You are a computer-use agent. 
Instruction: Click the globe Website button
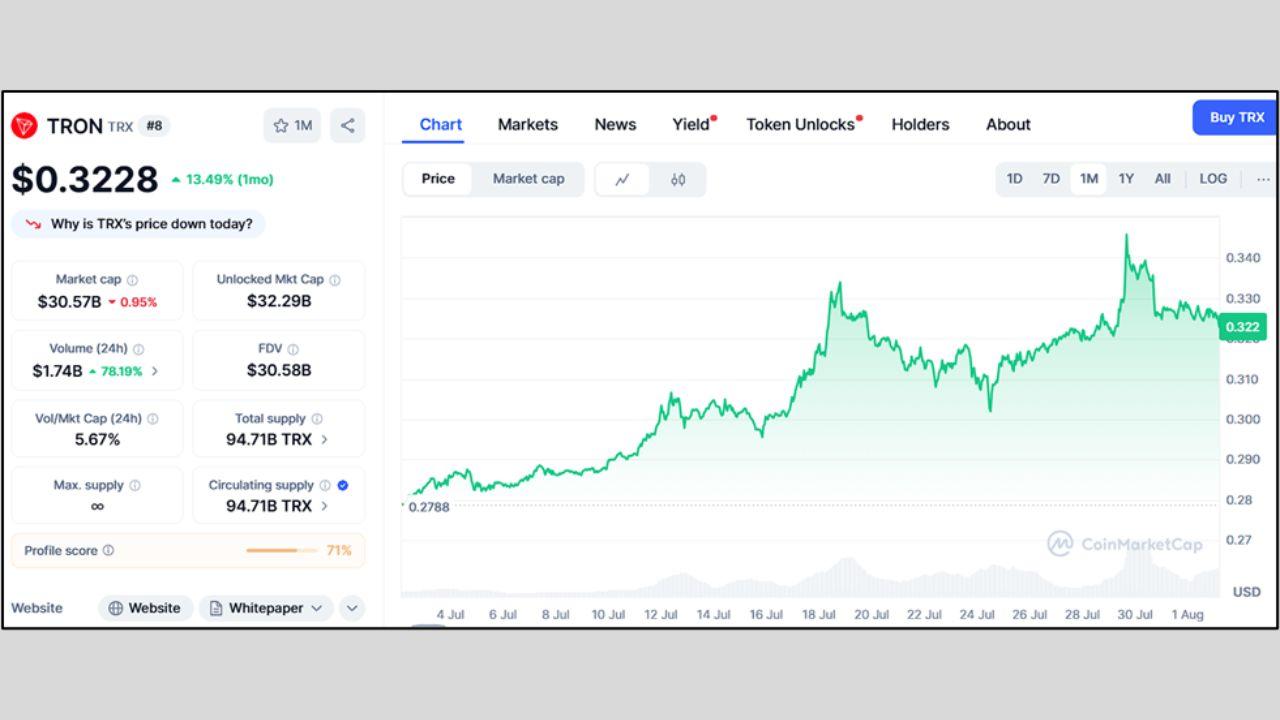point(145,608)
